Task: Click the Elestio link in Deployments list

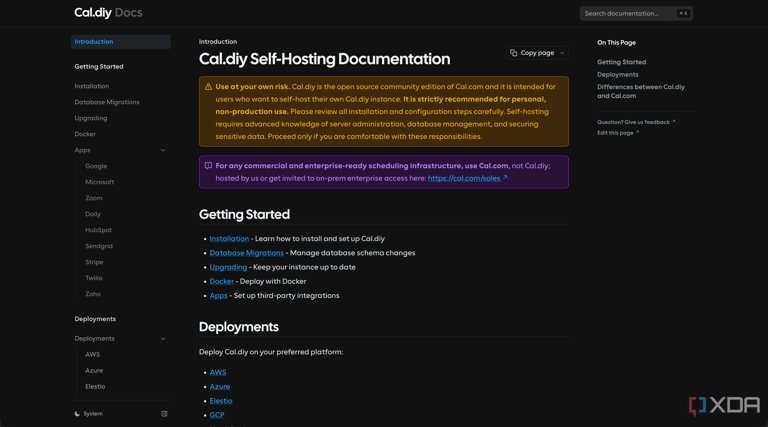Action: pyautogui.click(x=221, y=401)
